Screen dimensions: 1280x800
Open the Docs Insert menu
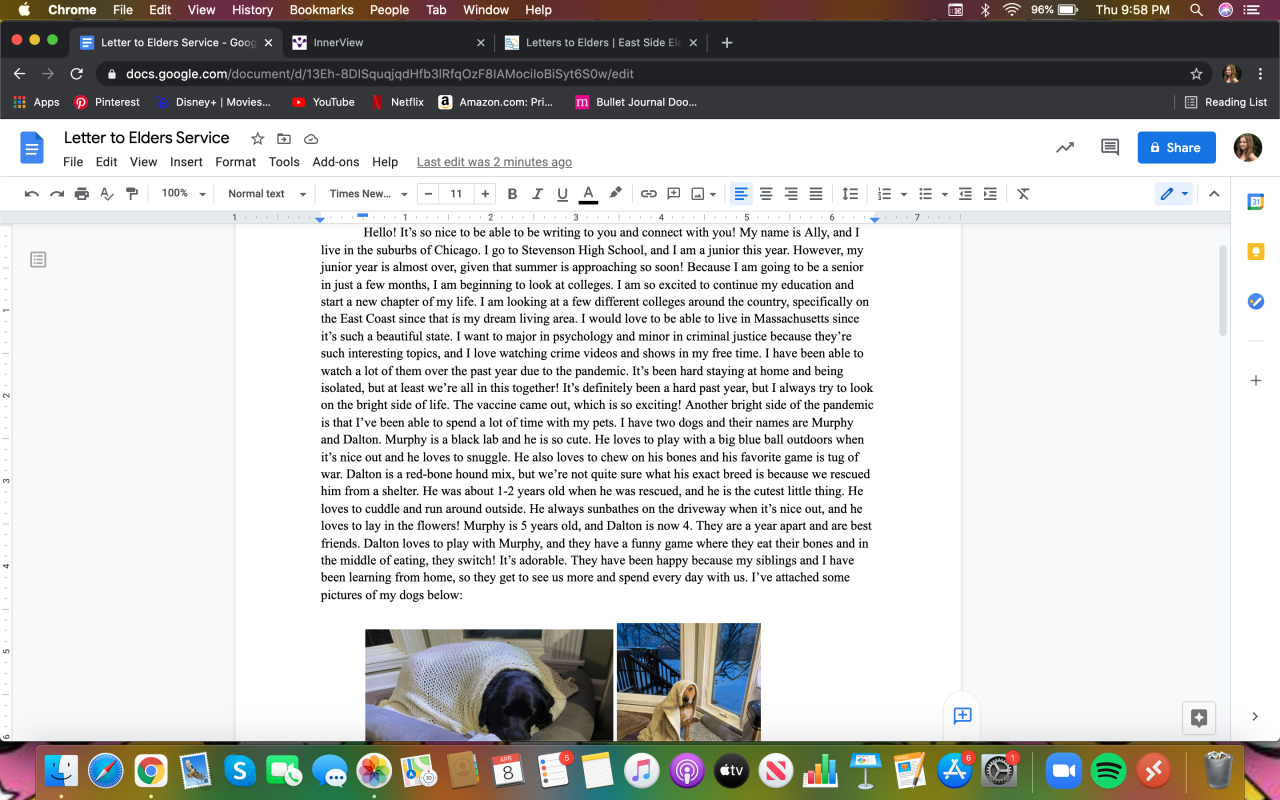point(186,162)
